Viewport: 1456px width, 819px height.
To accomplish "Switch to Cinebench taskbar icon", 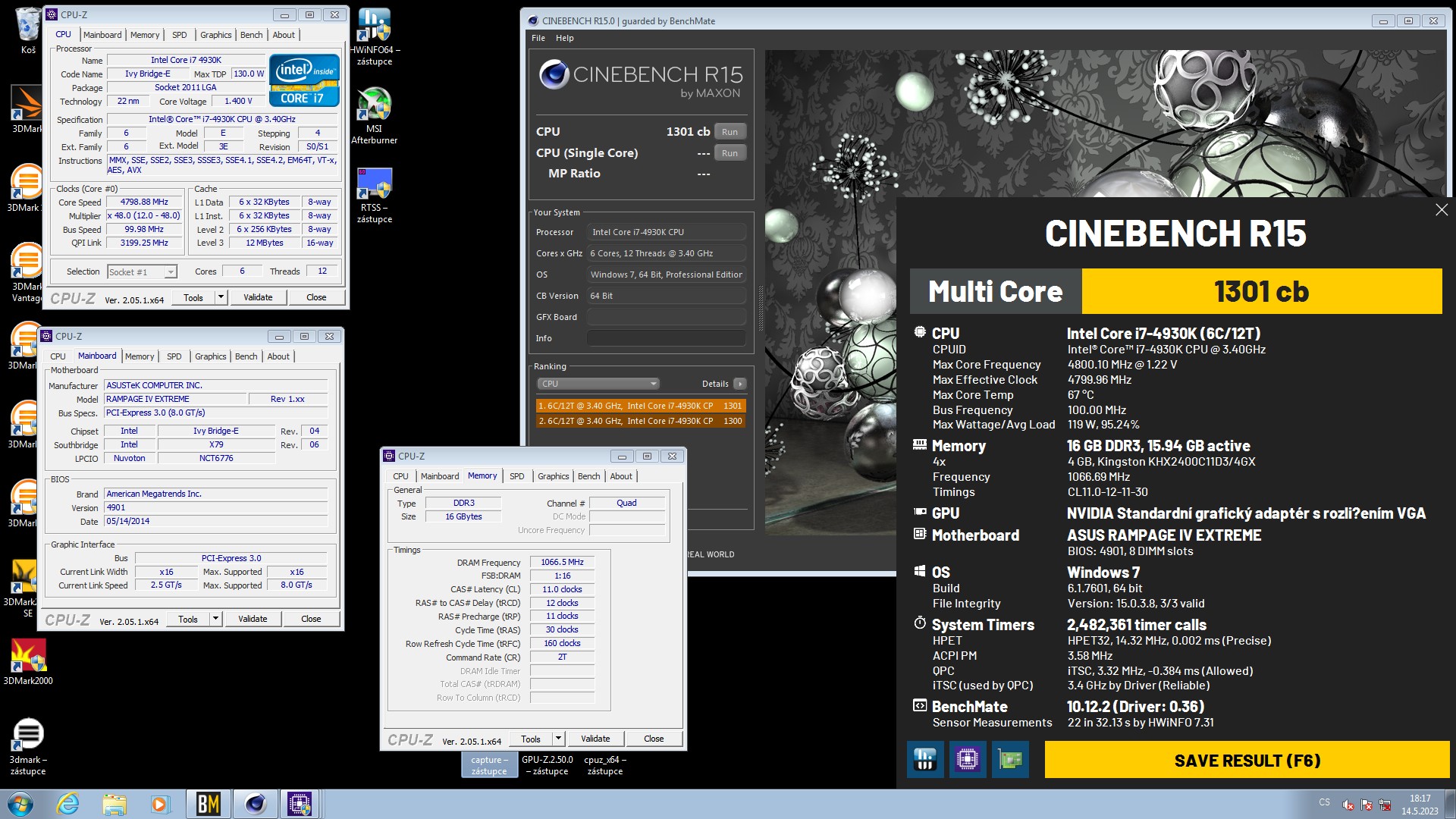I will pyautogui.click(x=255, y=804).
